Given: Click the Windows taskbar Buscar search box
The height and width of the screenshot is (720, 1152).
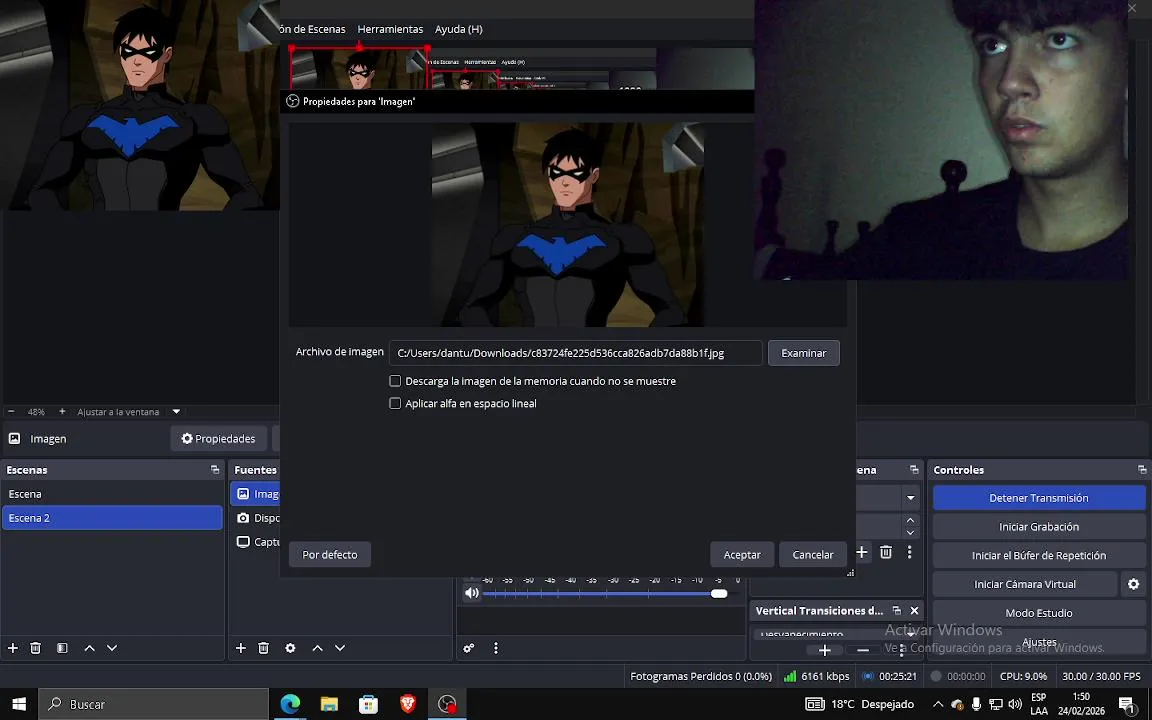Looking at the screenshot, I should 154,704.
